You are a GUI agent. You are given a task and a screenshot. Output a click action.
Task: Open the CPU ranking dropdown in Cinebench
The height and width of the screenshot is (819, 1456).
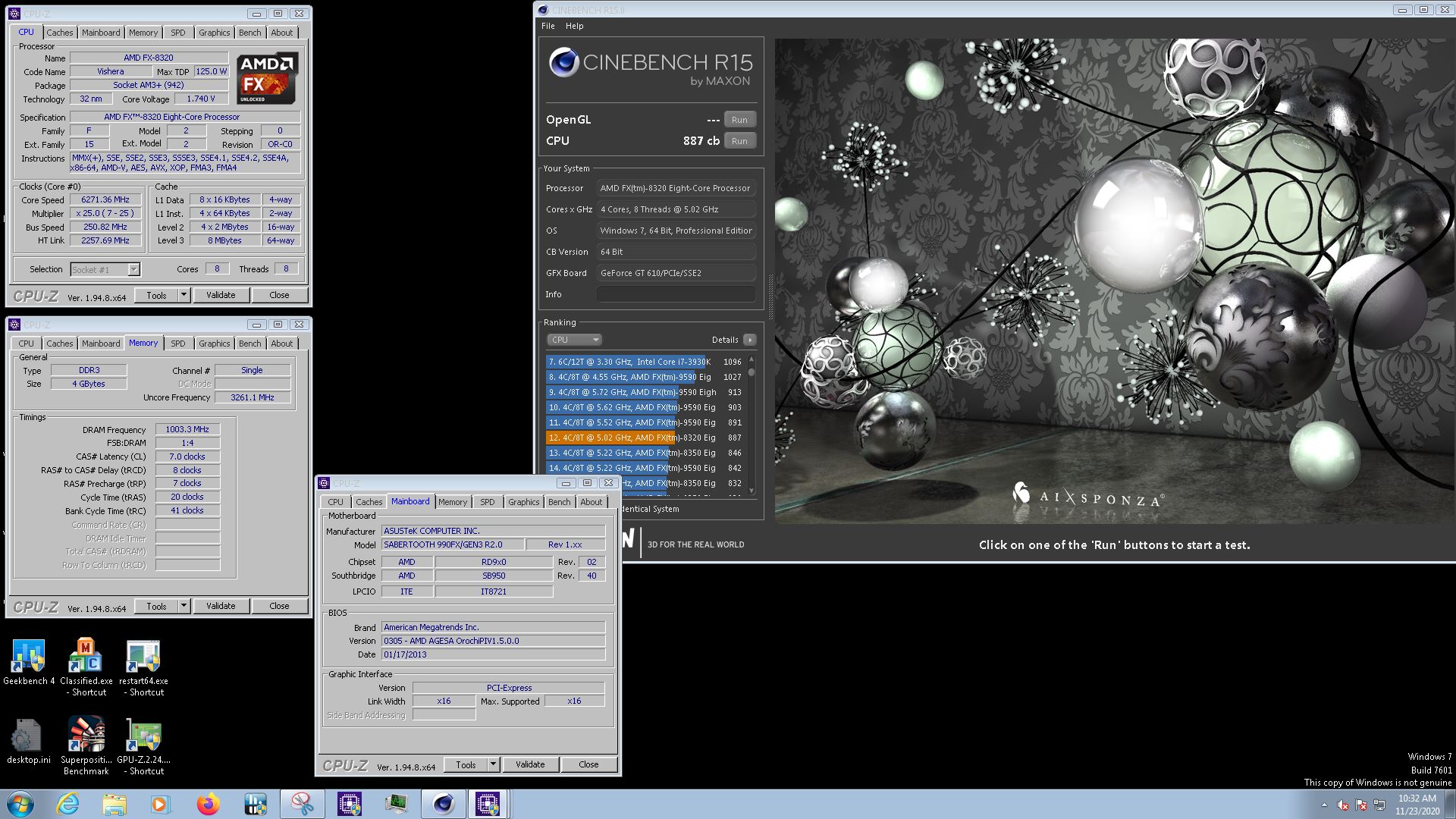coord(574,340)
